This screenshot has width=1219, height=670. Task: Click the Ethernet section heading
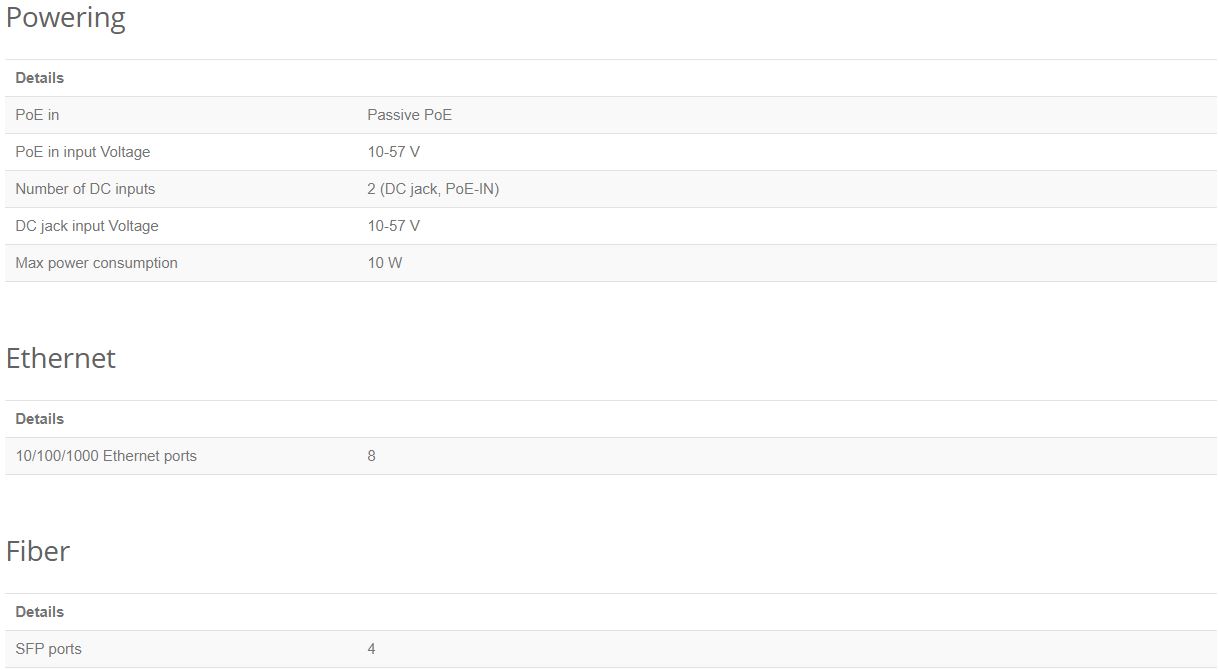61,358
